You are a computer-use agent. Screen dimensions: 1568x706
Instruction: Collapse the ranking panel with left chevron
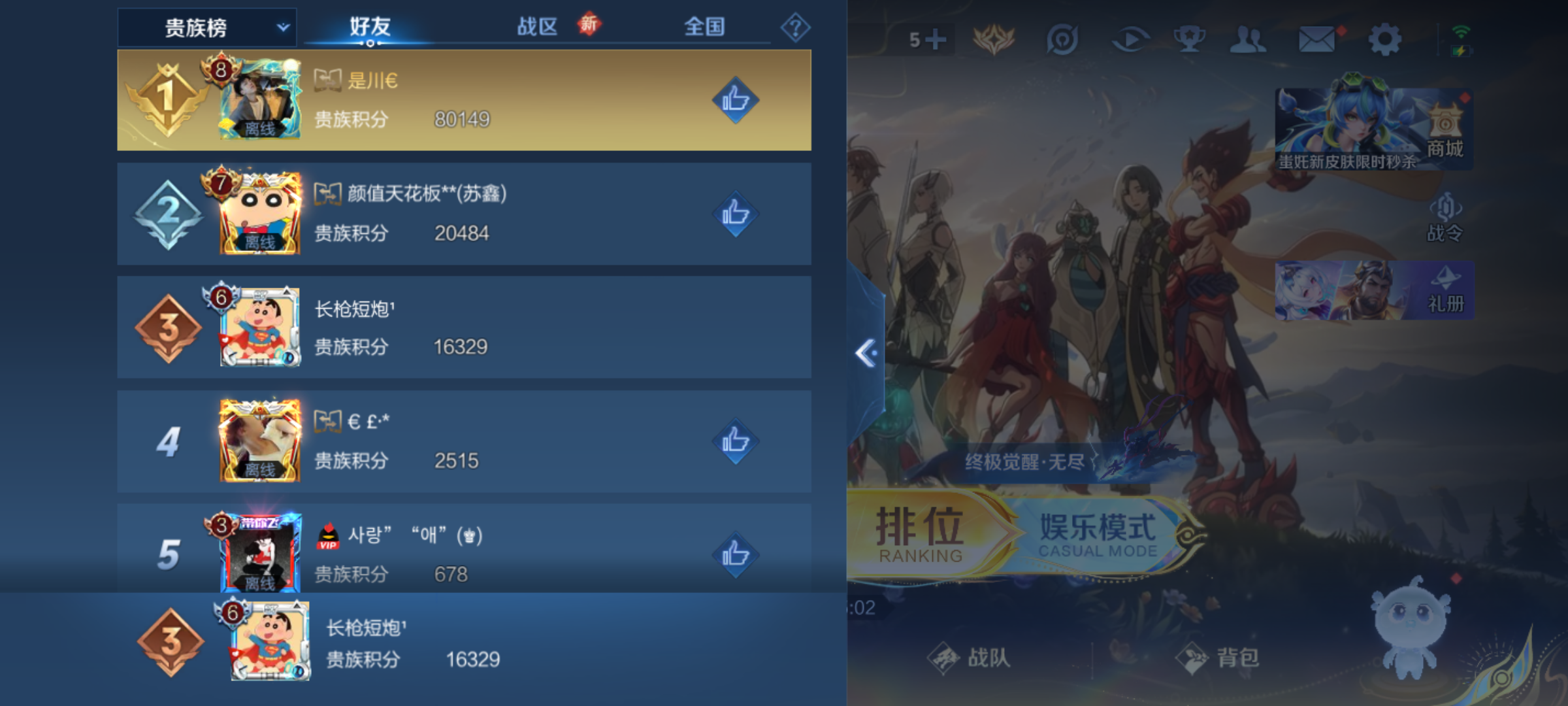coord(866,354)
